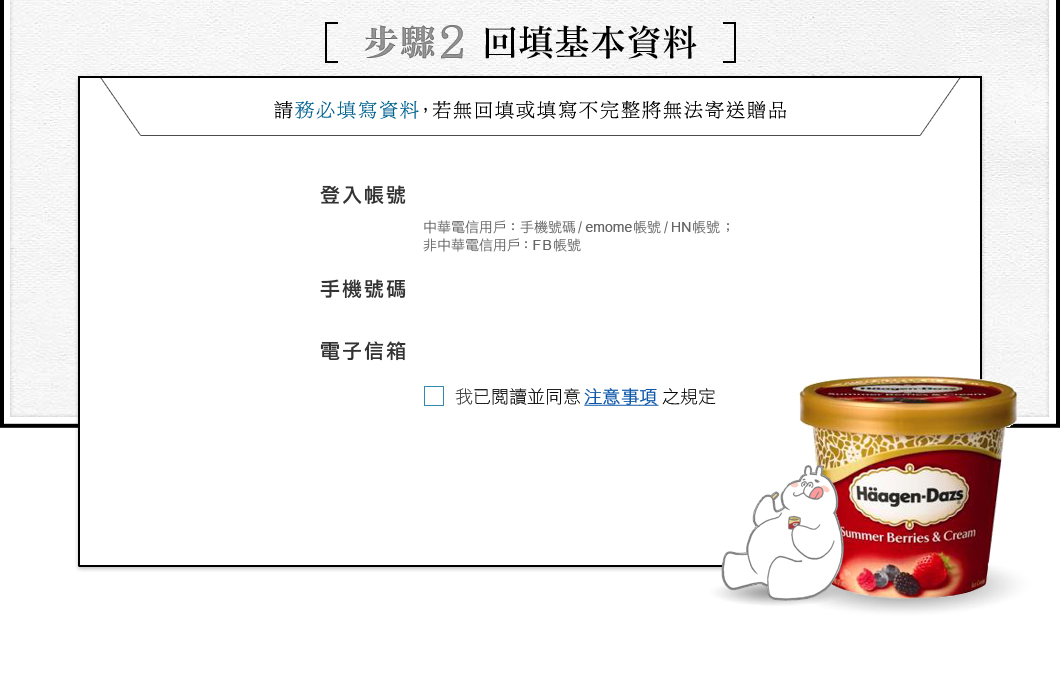1060x685 pixels.
Task: Click the Häagen-Dazs ice cream cup image
Action: coord(909,488)
